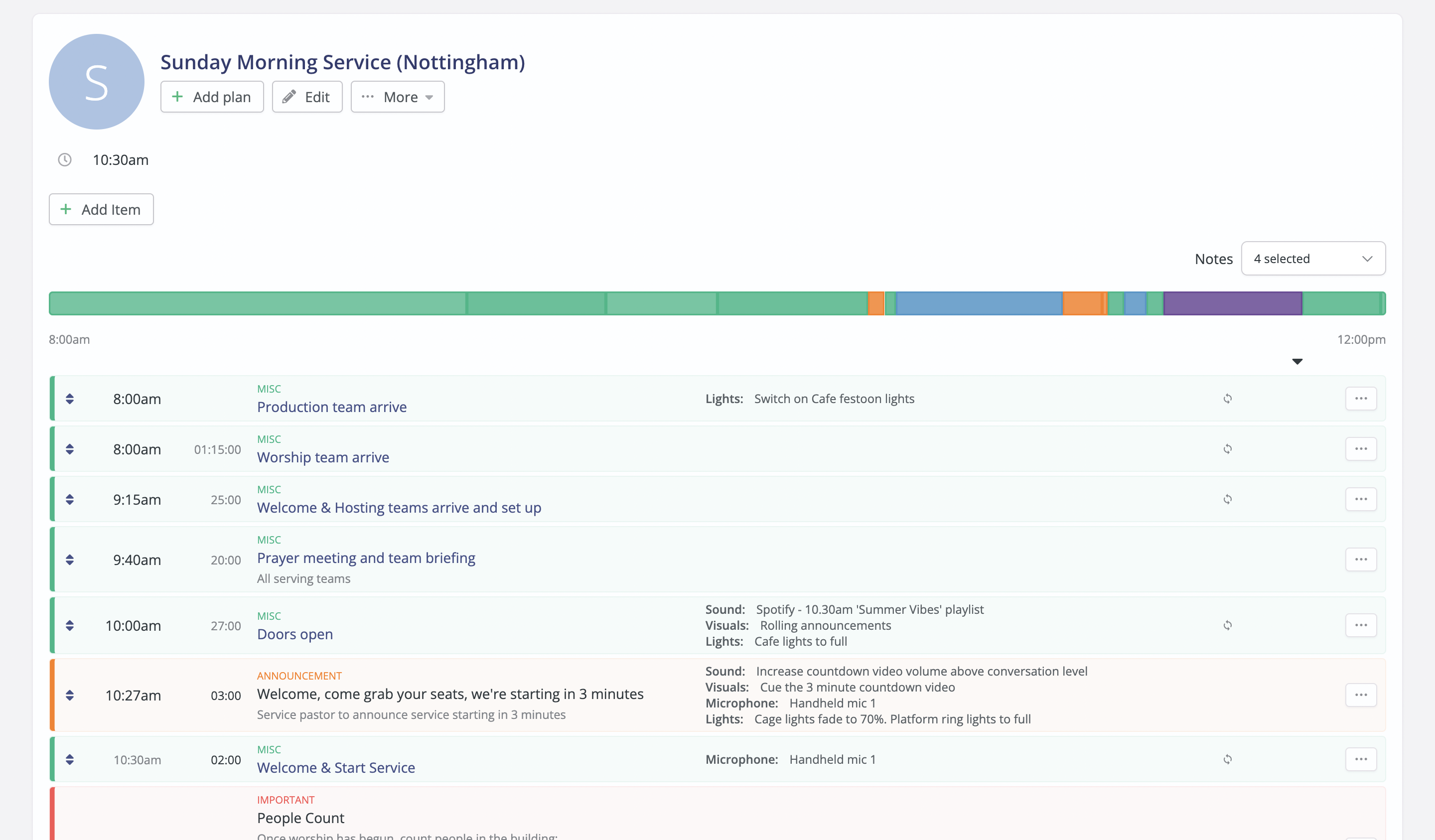Image resolution: width=1435 pixels, height=840 pixels.
Task: Click the sync icon on Welcome & Hosting teams row
Action: (x=1228, y=499)
